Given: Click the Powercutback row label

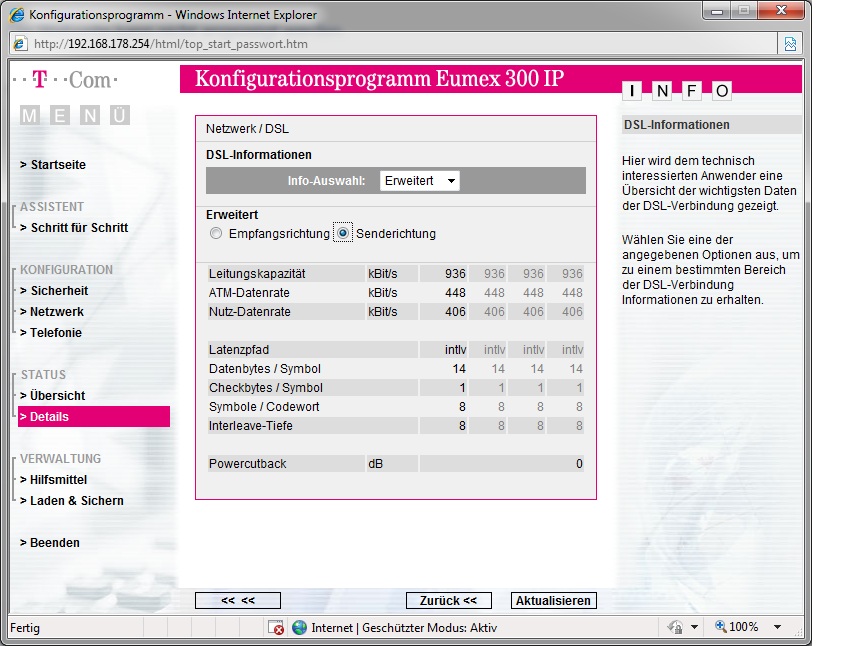Looking at the screenshot, I should click(x=247, y=464).
